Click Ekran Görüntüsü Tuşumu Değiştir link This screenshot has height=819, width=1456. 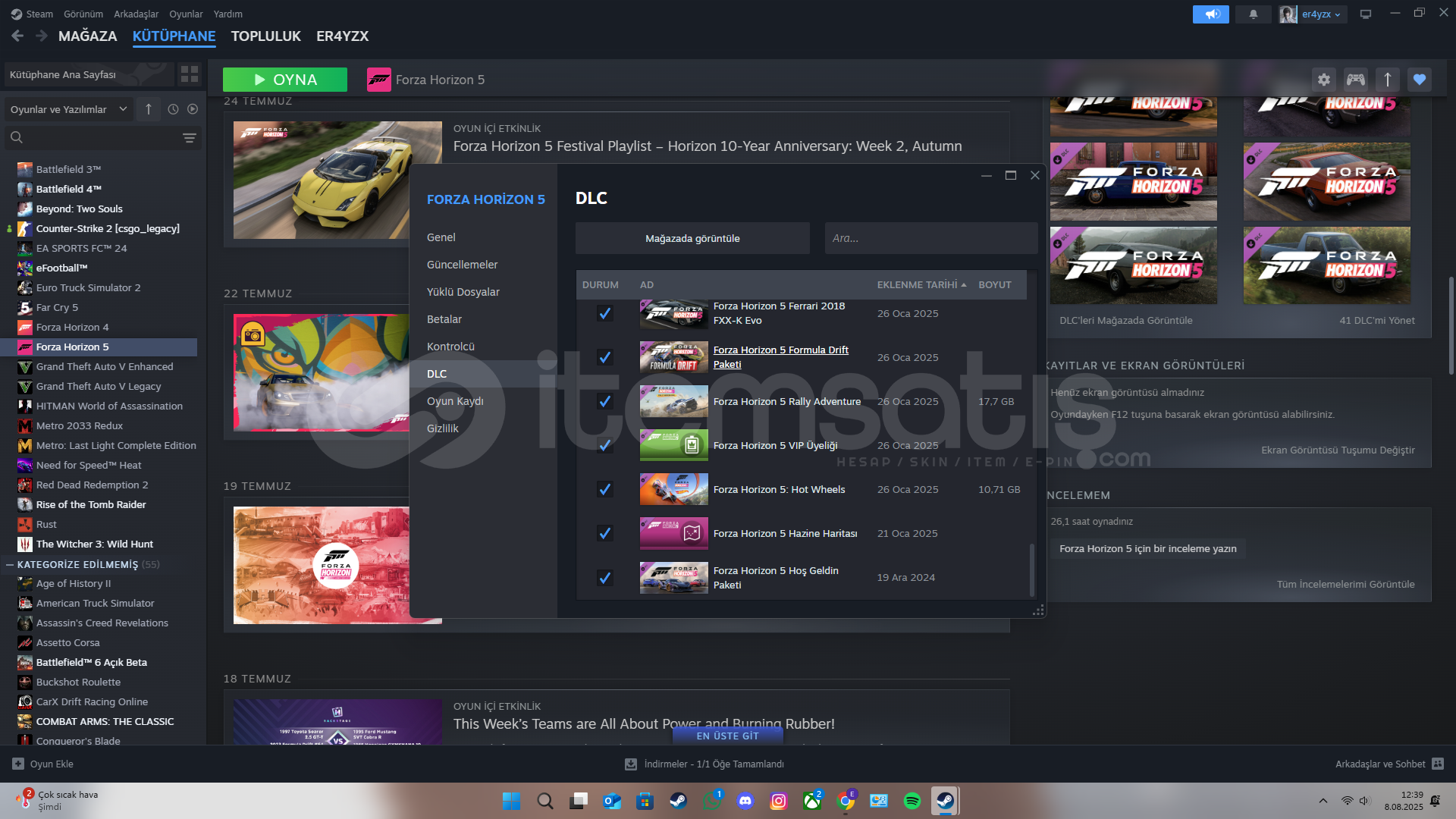1338,450
